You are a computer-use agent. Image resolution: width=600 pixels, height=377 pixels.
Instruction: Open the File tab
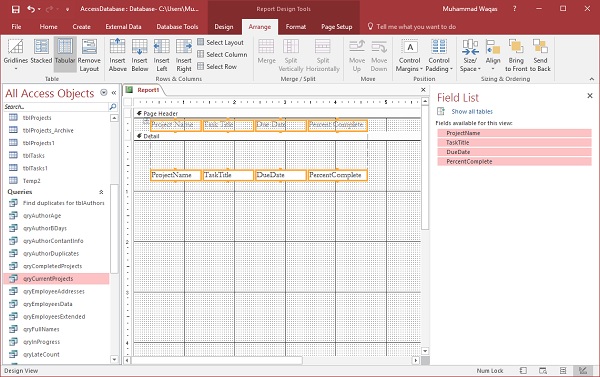[16, 27]
